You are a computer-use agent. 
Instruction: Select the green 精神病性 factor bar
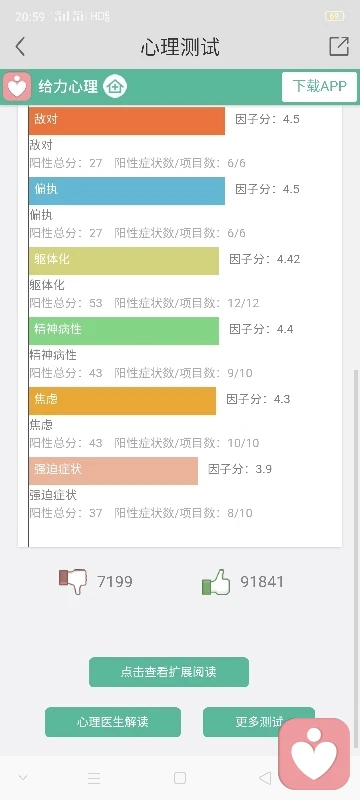tap(124, 331)
